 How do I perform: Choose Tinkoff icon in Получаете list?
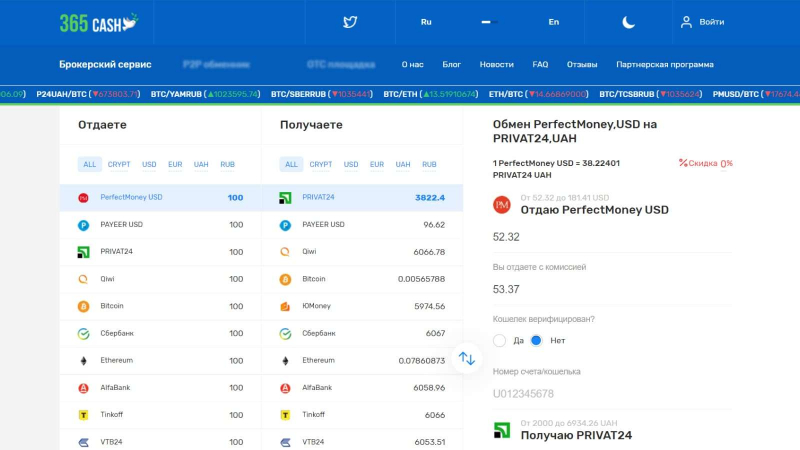point(285,415)
